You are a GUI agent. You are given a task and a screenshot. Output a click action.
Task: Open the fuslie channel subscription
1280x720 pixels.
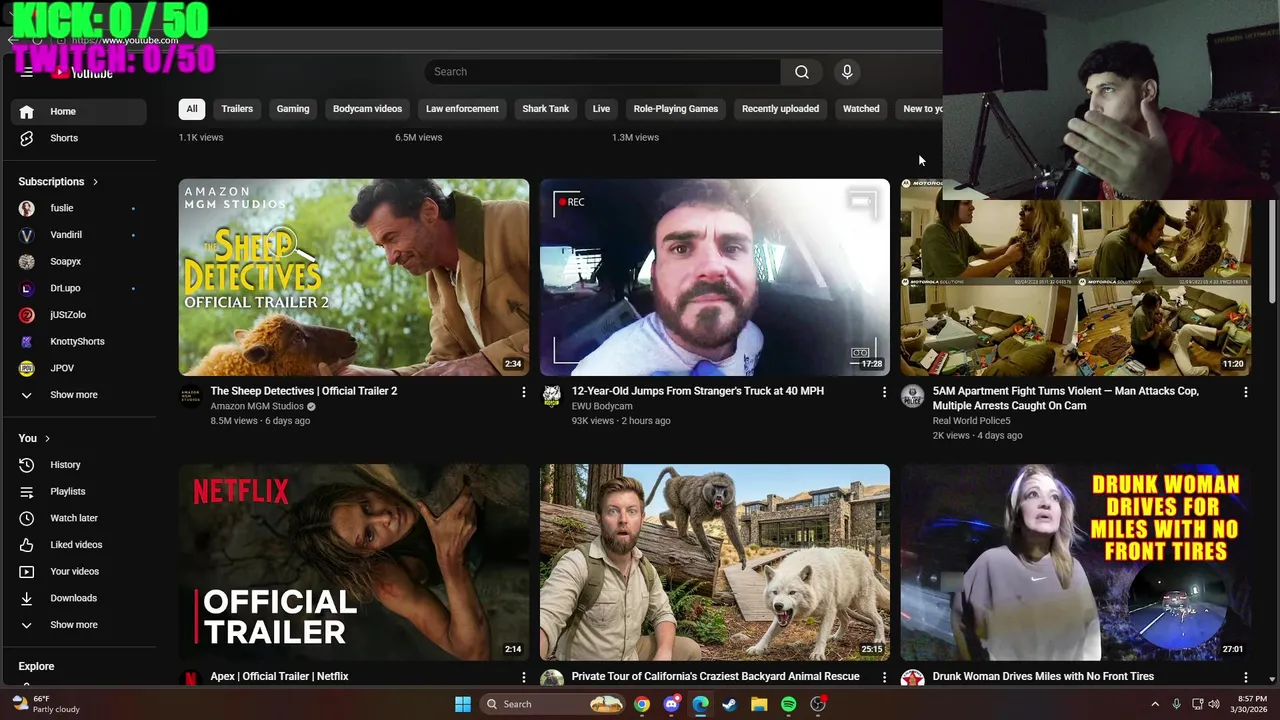click(80, 208)
